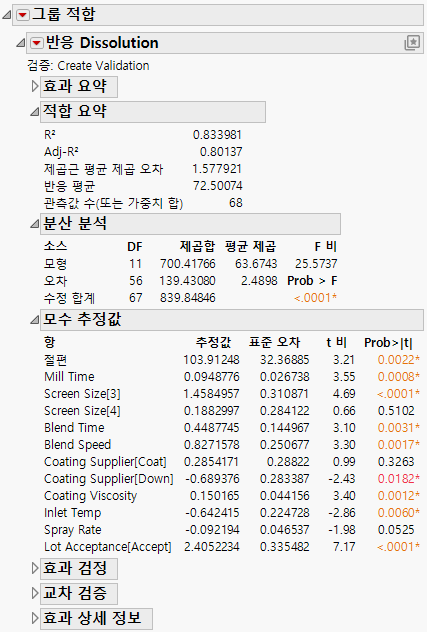Select the Lot Acceptance[Accept] term
Viewport: 427px width, 632px height.
click(x=108, y=547)
